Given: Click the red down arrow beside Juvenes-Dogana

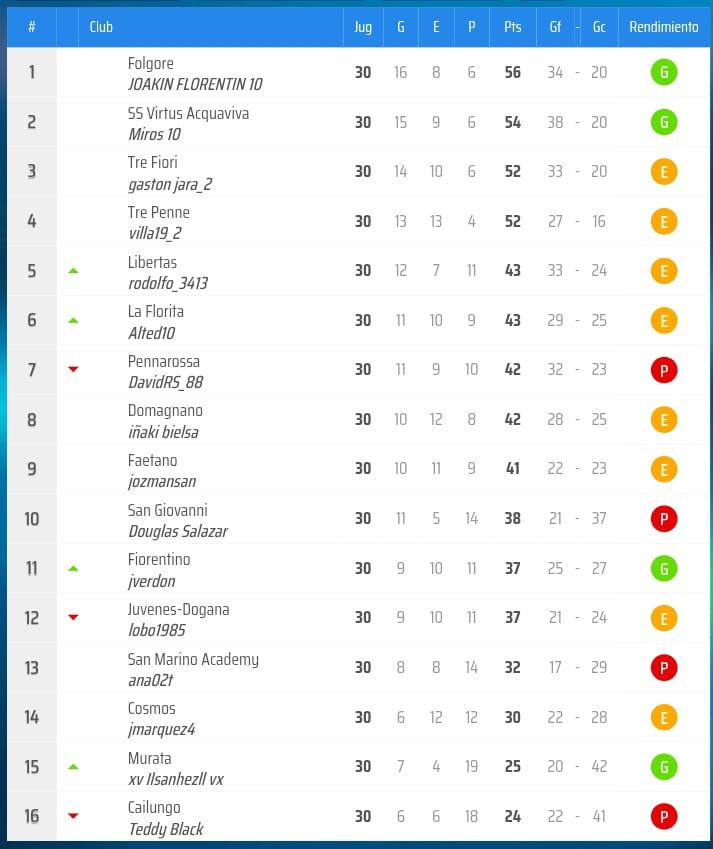Looking at the screenshot, I should [72, 618].
